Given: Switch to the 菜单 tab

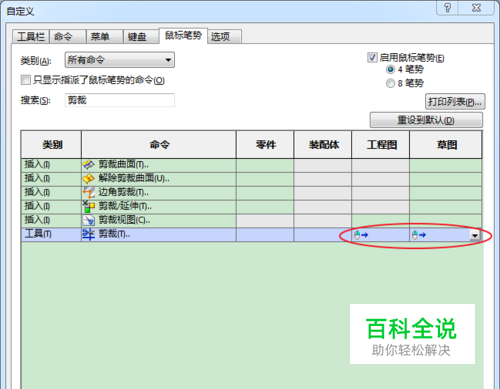Looking at the screenshot, I should pyautogui.click(x=105, y=36).
